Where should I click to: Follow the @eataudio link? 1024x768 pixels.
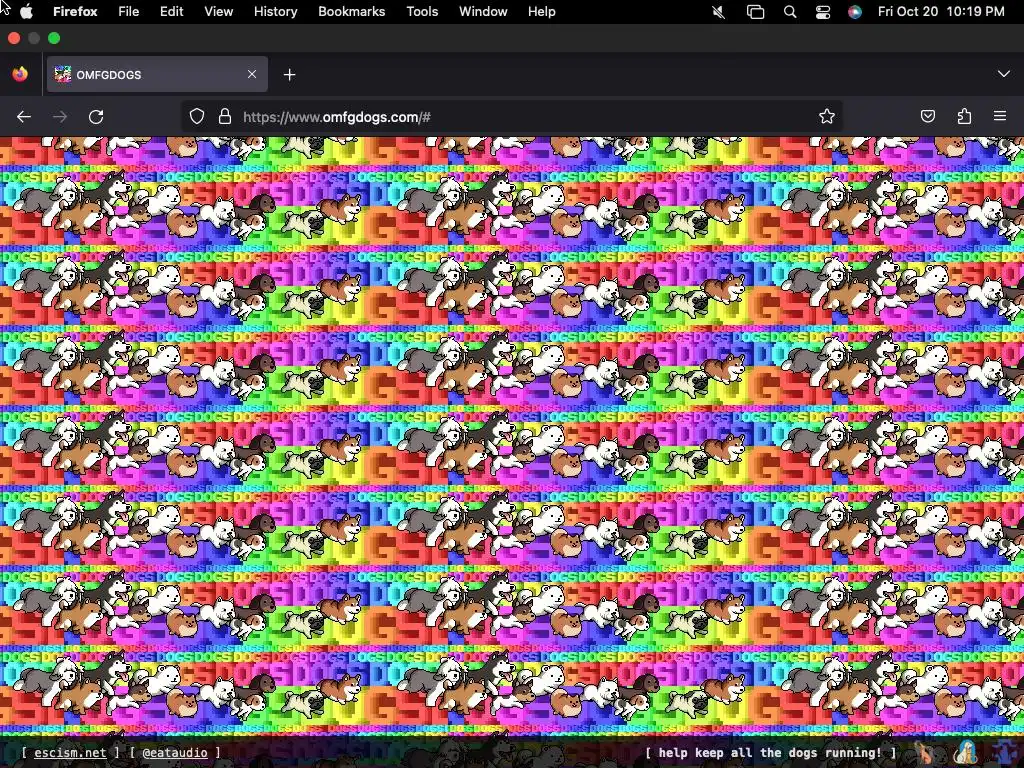click(175, 752)
